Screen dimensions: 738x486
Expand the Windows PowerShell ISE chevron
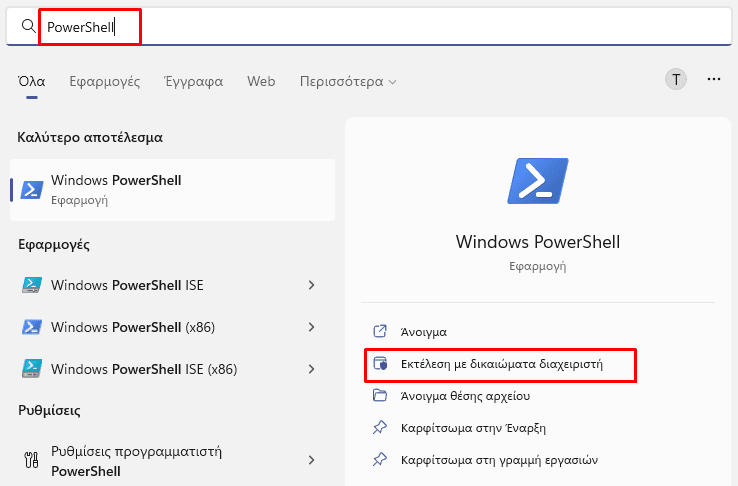coord(311,285)
